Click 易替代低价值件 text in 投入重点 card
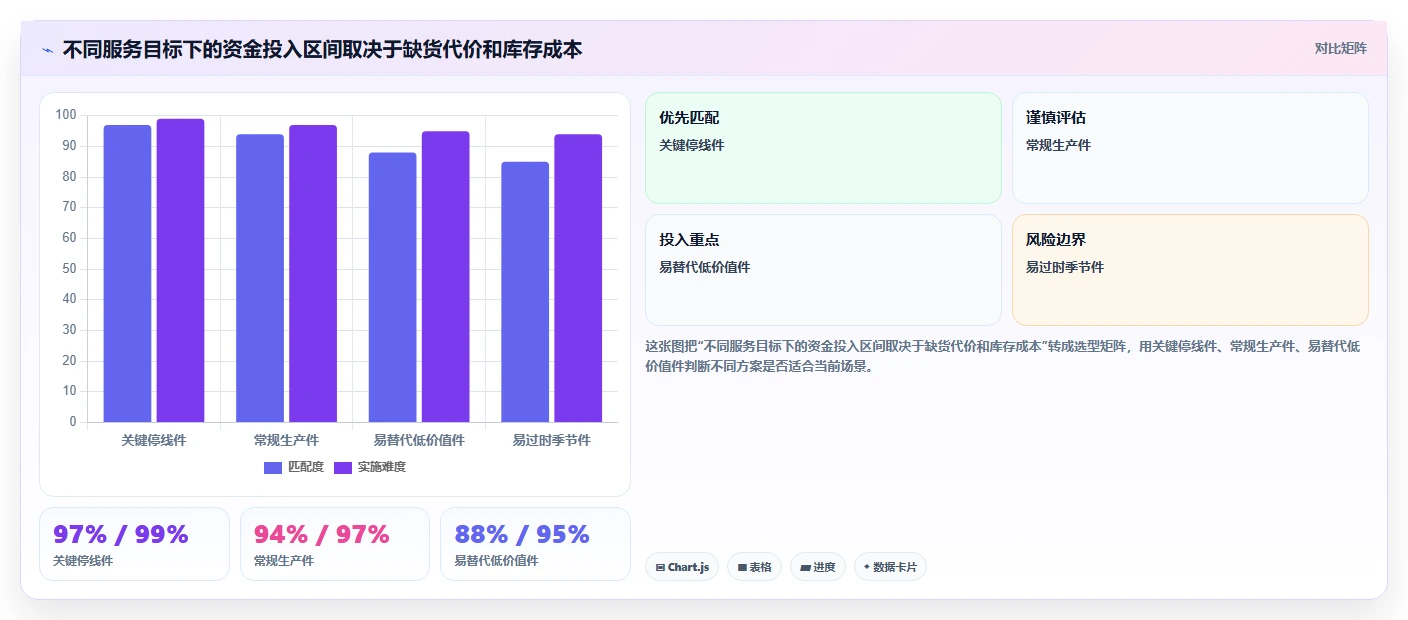The image size is (1408, 620). [705, 267]
